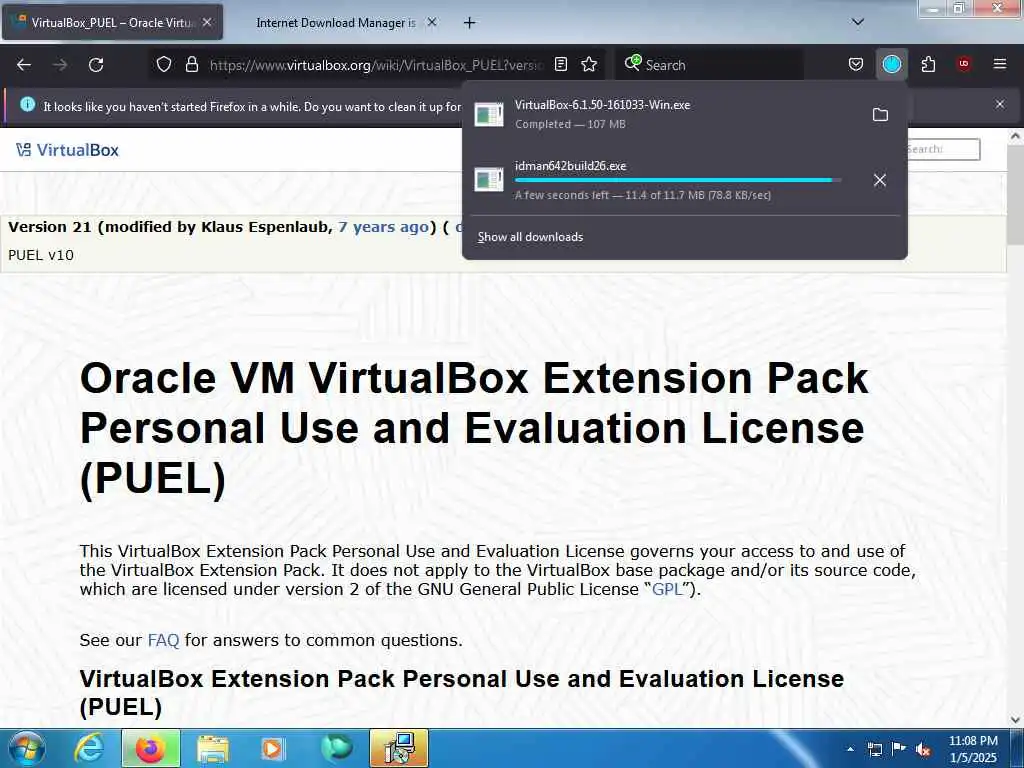Open the taskbar clock showing 11:08 PM
The height and width of the screenshot is (768, 1024).
973,749
